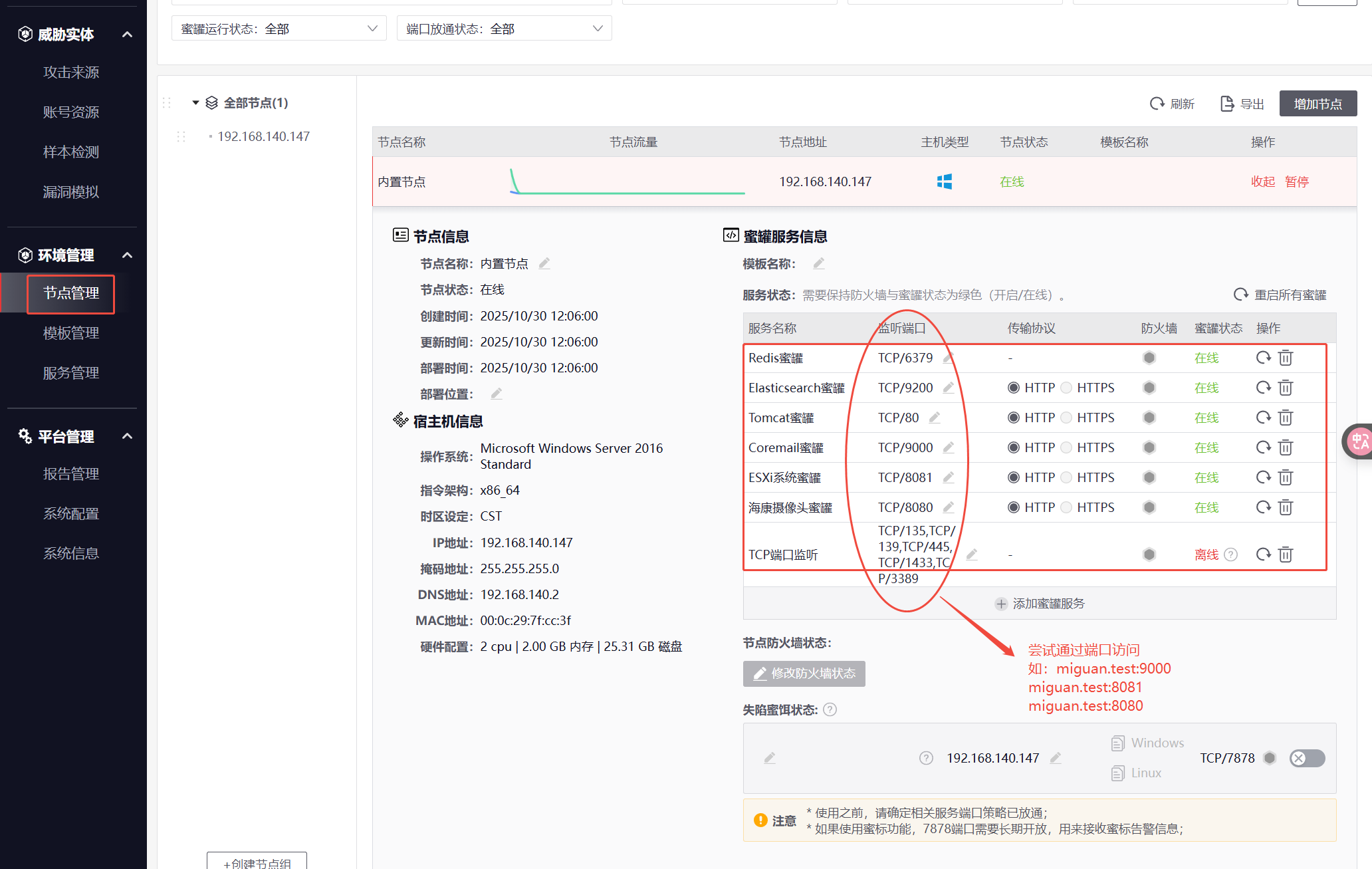The image size is (1372, 869).
Task: Open 蜜罐运行状态 dropdown filter
Action: point(279,29)
